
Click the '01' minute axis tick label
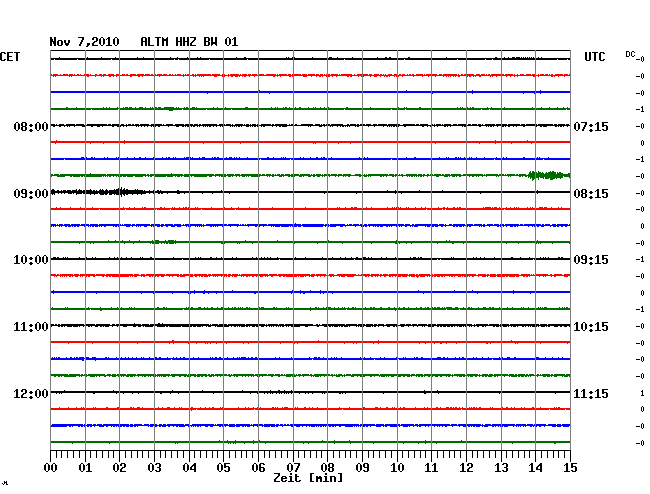[85, 468]
